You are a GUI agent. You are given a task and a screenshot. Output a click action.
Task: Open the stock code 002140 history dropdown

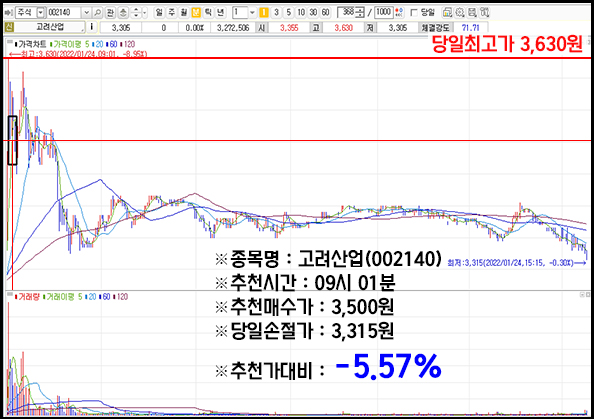(86, 13)
